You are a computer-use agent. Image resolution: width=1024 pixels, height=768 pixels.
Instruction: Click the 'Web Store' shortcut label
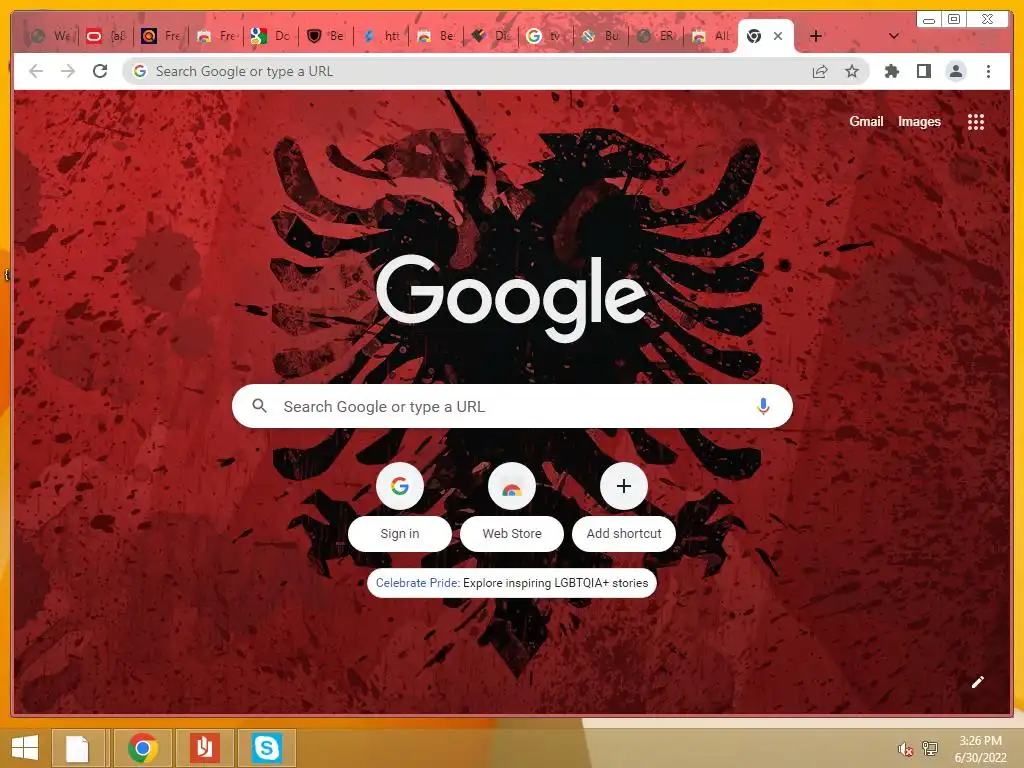pos(512,534)
